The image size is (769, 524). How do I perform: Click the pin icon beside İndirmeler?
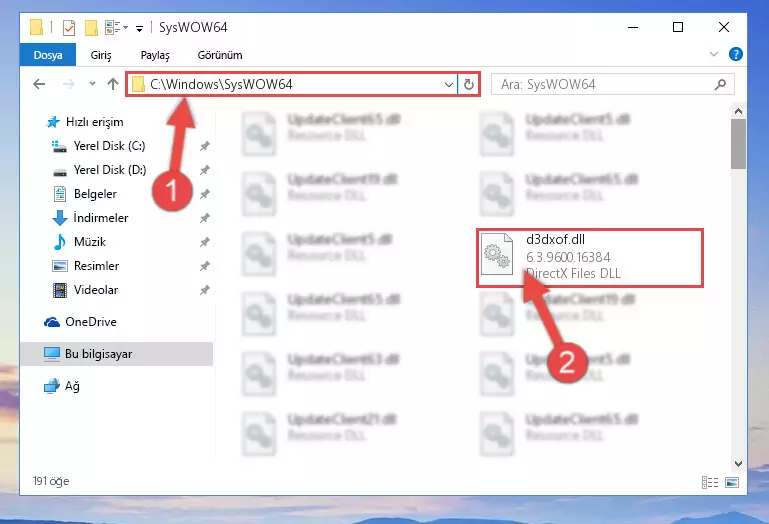coord(205,218)
